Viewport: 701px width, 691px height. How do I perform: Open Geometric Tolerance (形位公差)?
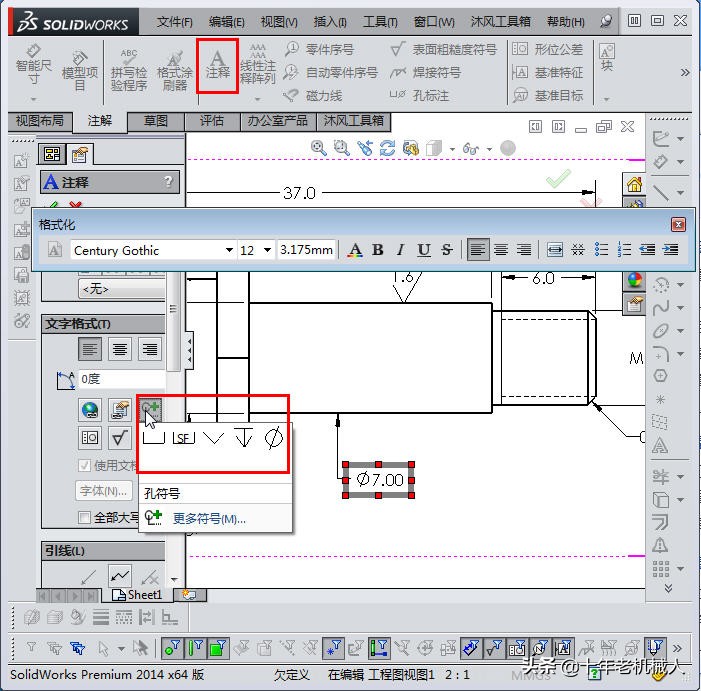click(547, 49)
